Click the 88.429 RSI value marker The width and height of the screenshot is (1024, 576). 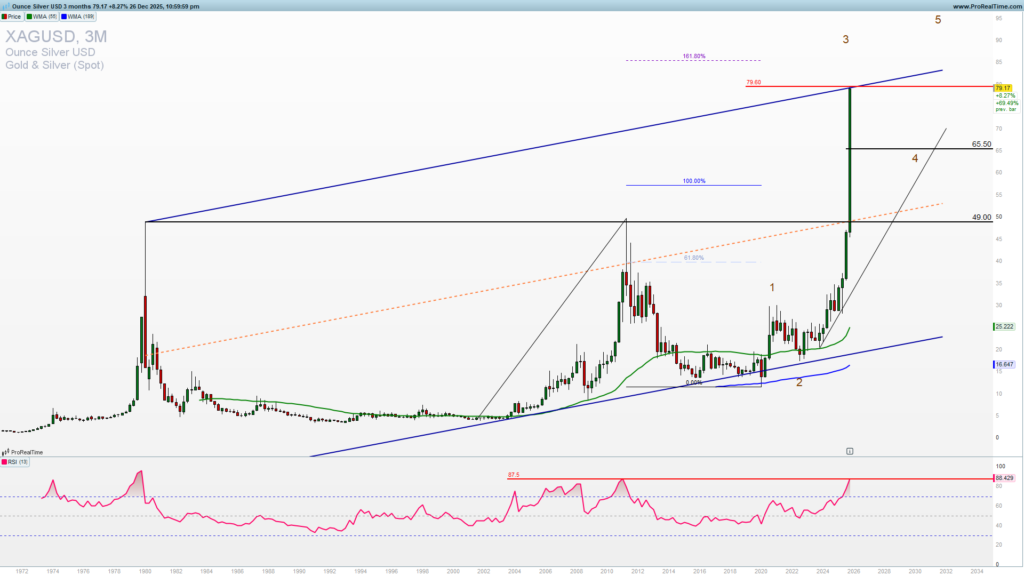(1003, 478)
